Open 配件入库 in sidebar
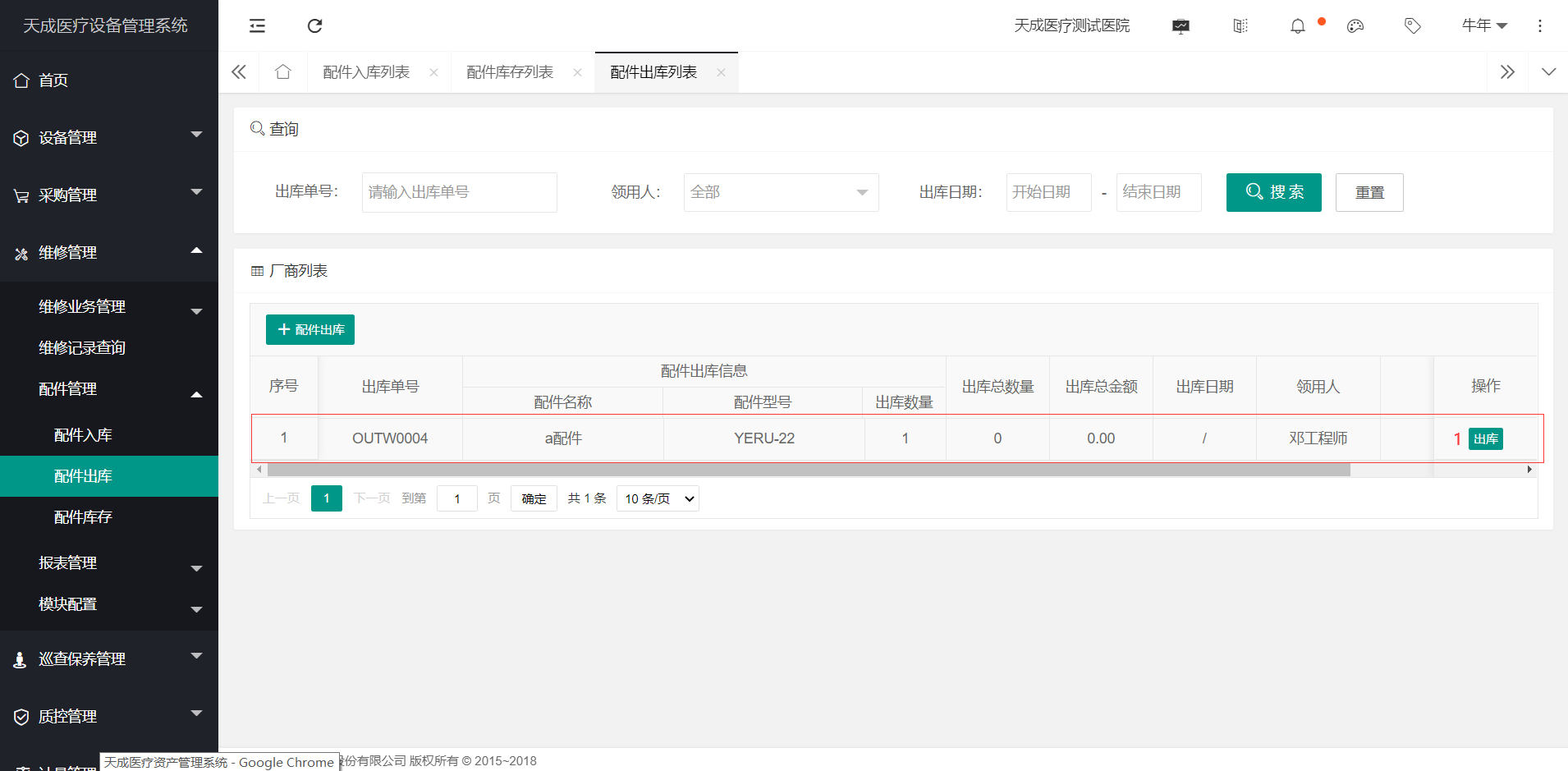The image size is (1568, 771). (109, 435)
